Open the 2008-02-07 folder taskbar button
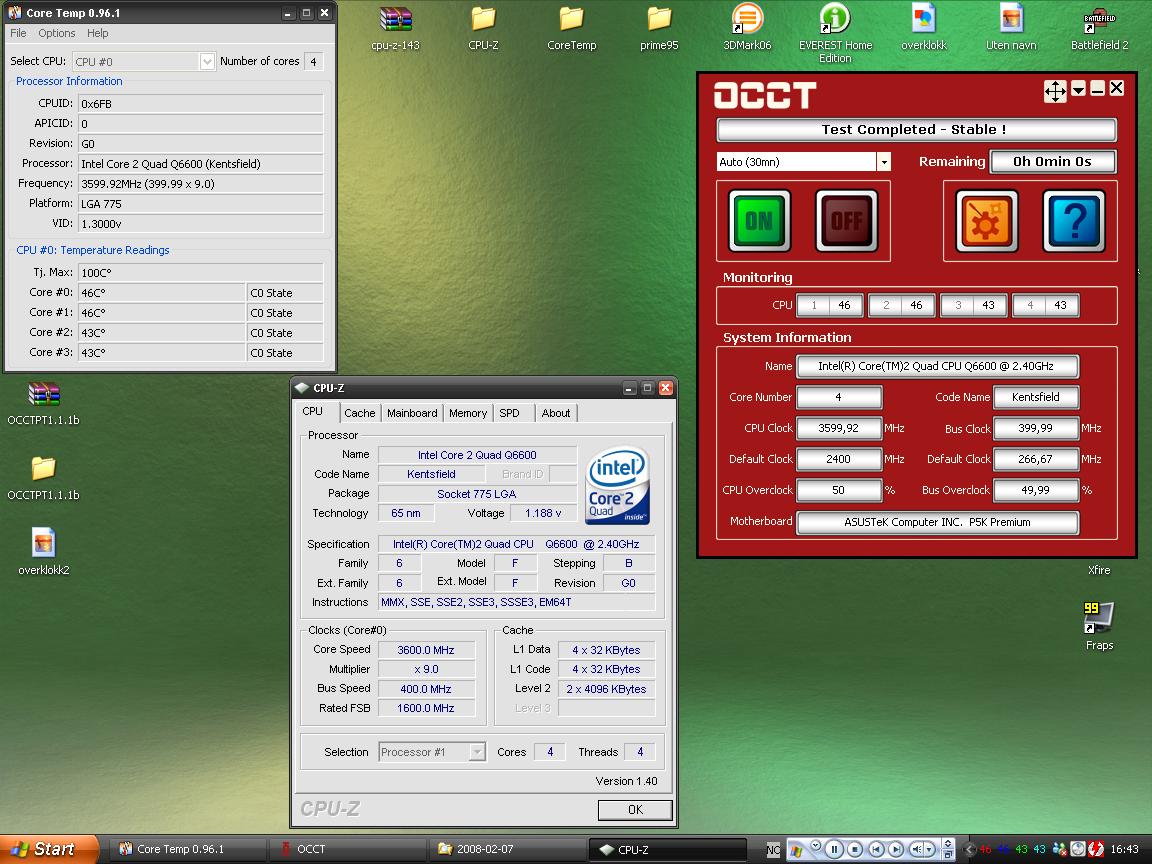 click(x=507, y=849)
